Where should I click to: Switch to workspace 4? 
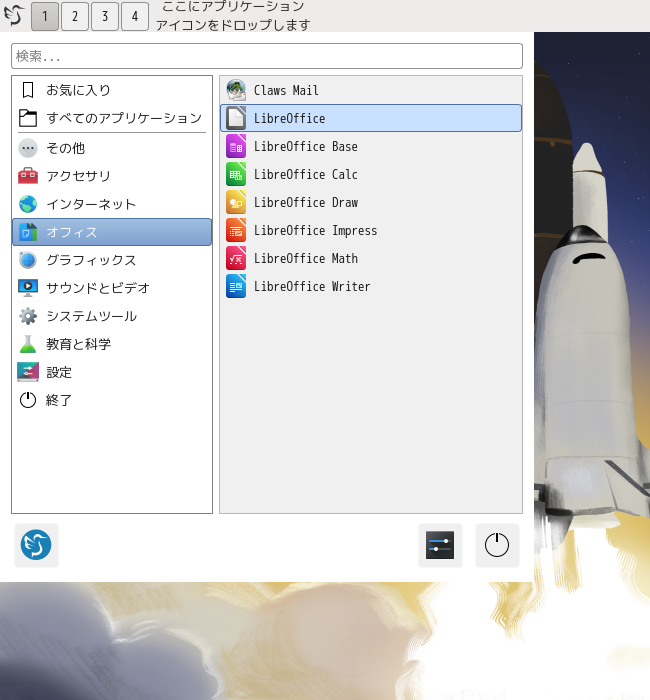point(135,16)
